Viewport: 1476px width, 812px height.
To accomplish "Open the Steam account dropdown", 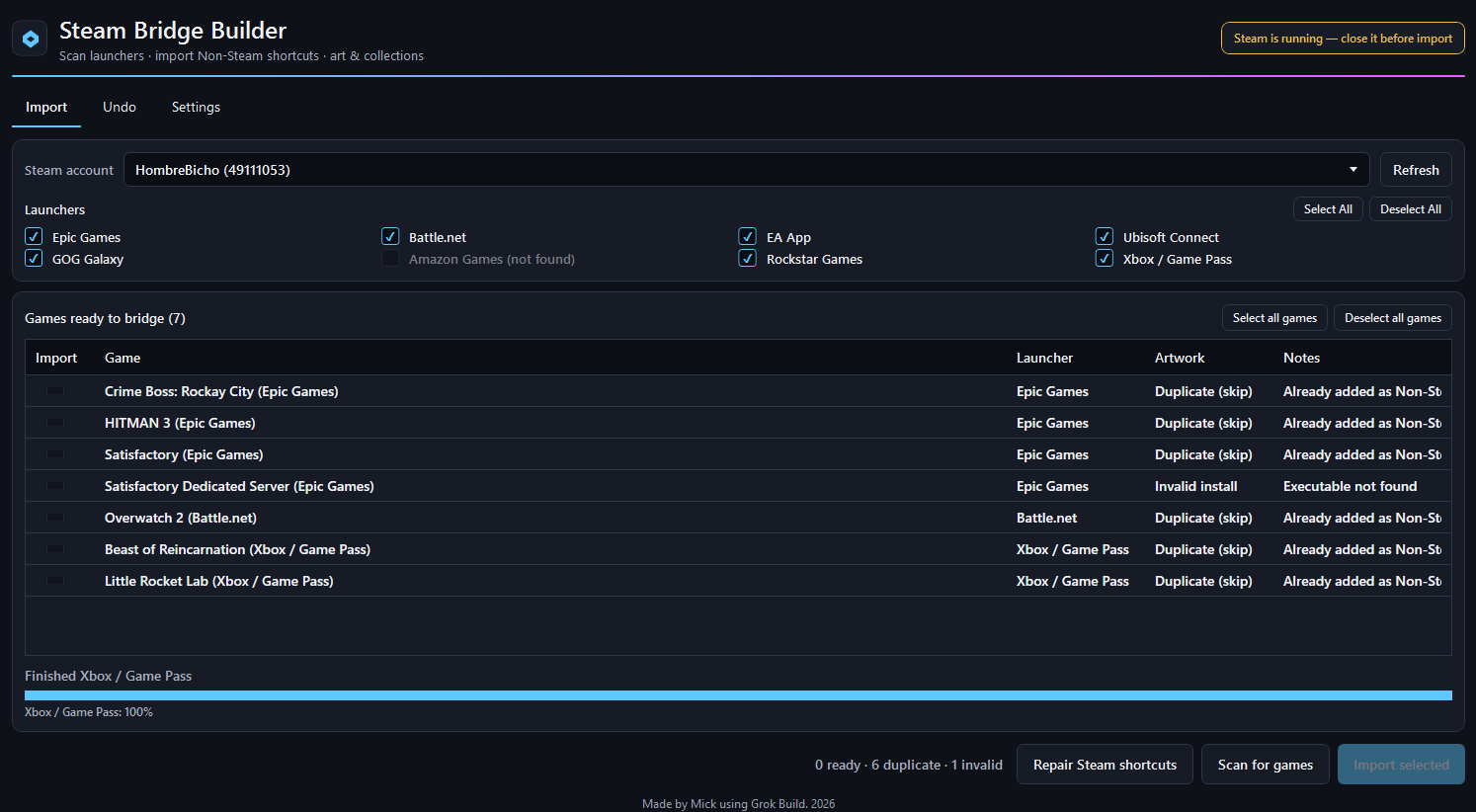I will pos(746,170).
